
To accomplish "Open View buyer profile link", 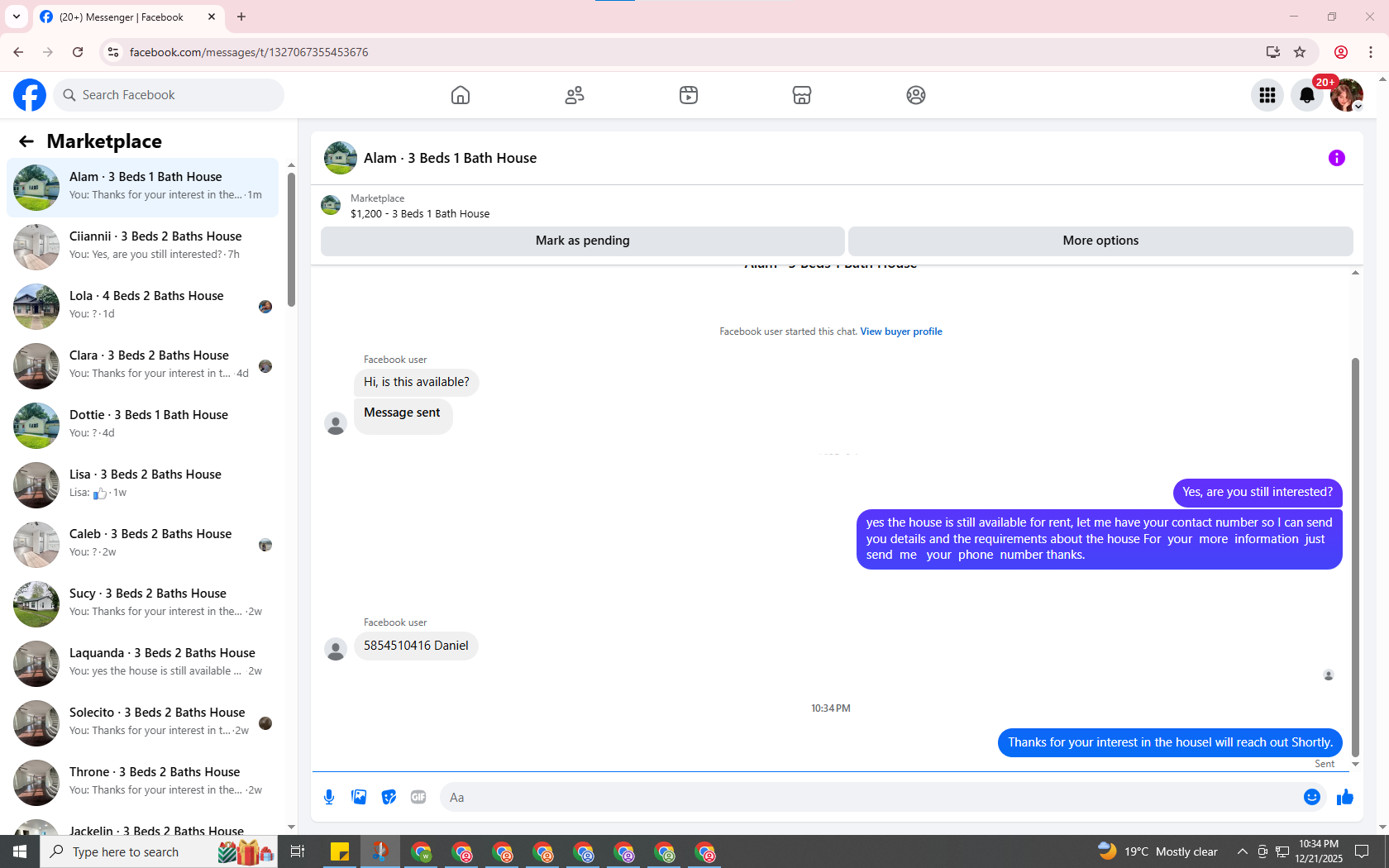I will 901,331.
